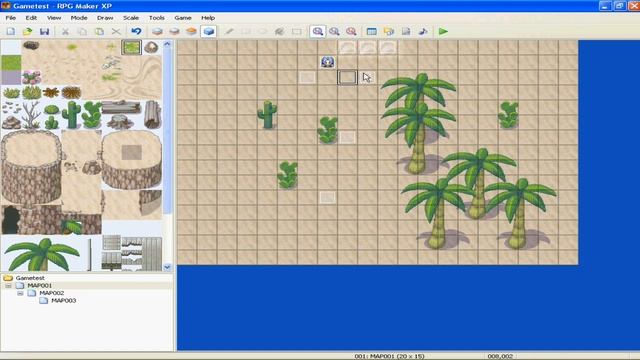Screen dimensions: 640x360
Task: Select the Pencil draw tool
Action: 229,31
